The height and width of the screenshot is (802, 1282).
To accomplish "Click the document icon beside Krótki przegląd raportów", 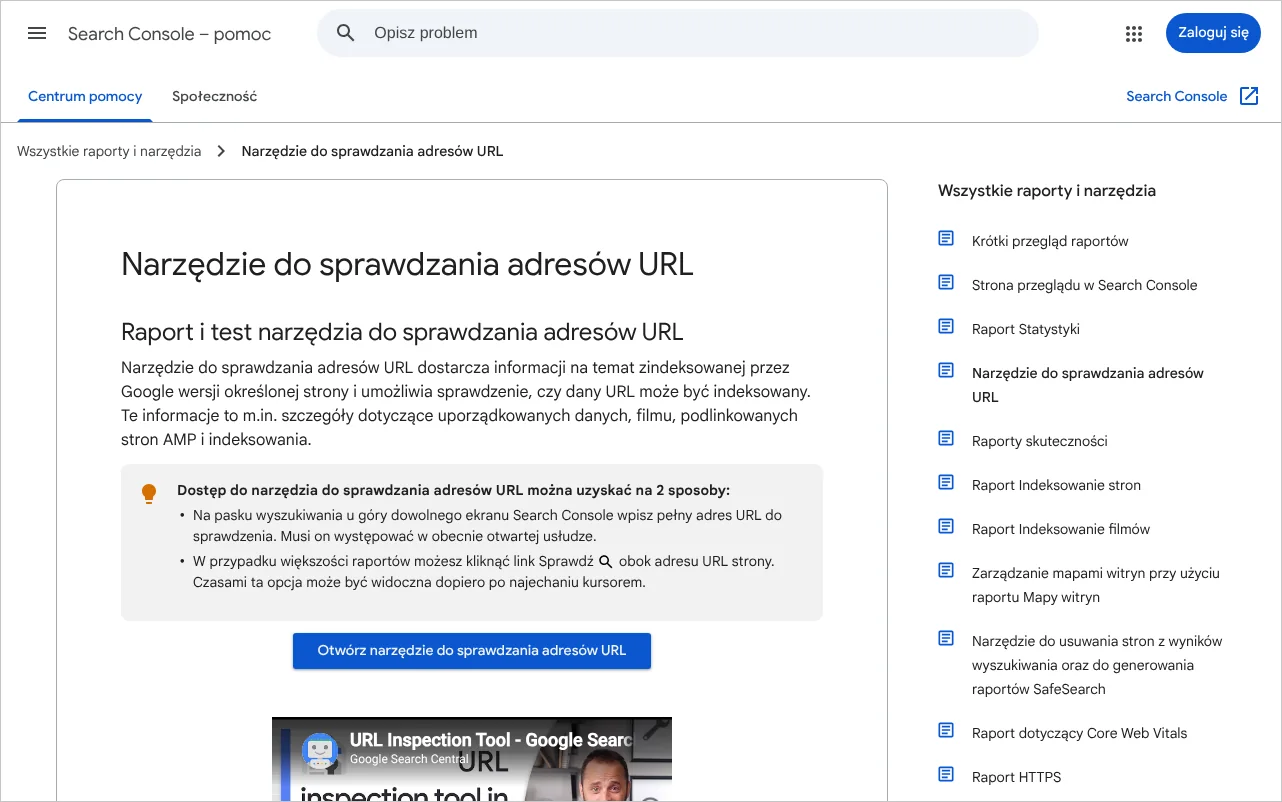I will click(946, 238).
